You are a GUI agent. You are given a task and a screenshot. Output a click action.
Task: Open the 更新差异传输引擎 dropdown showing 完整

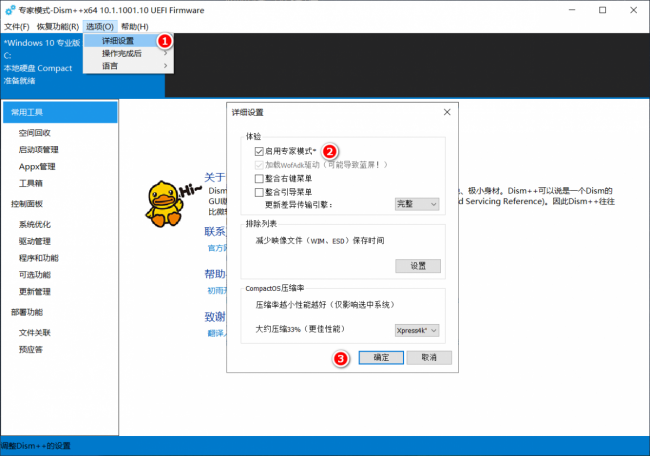pos(417,204)
